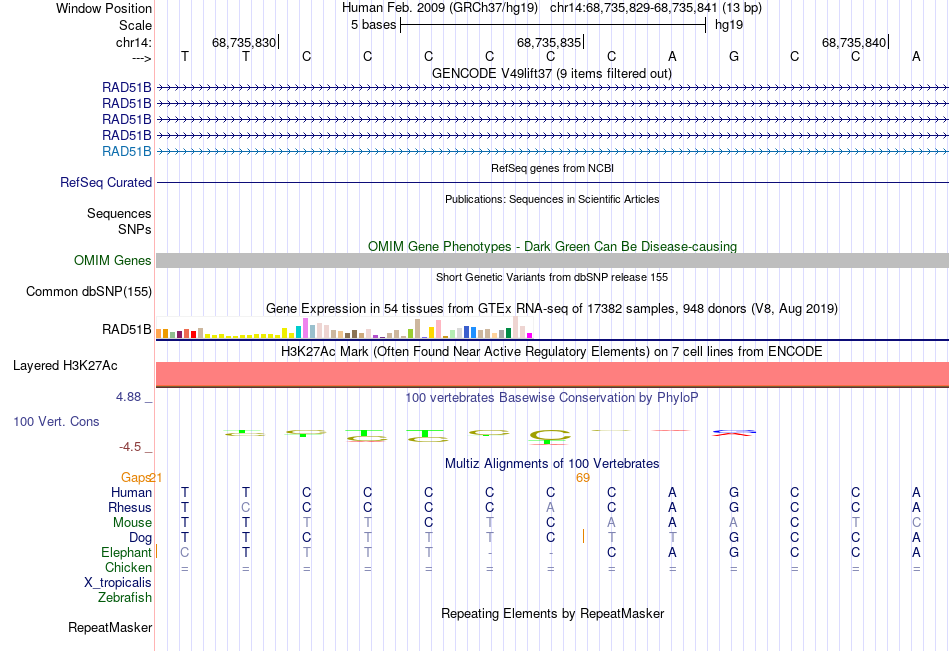
Task: Click the pink H3K27Ac signal band
Action: 552,374
